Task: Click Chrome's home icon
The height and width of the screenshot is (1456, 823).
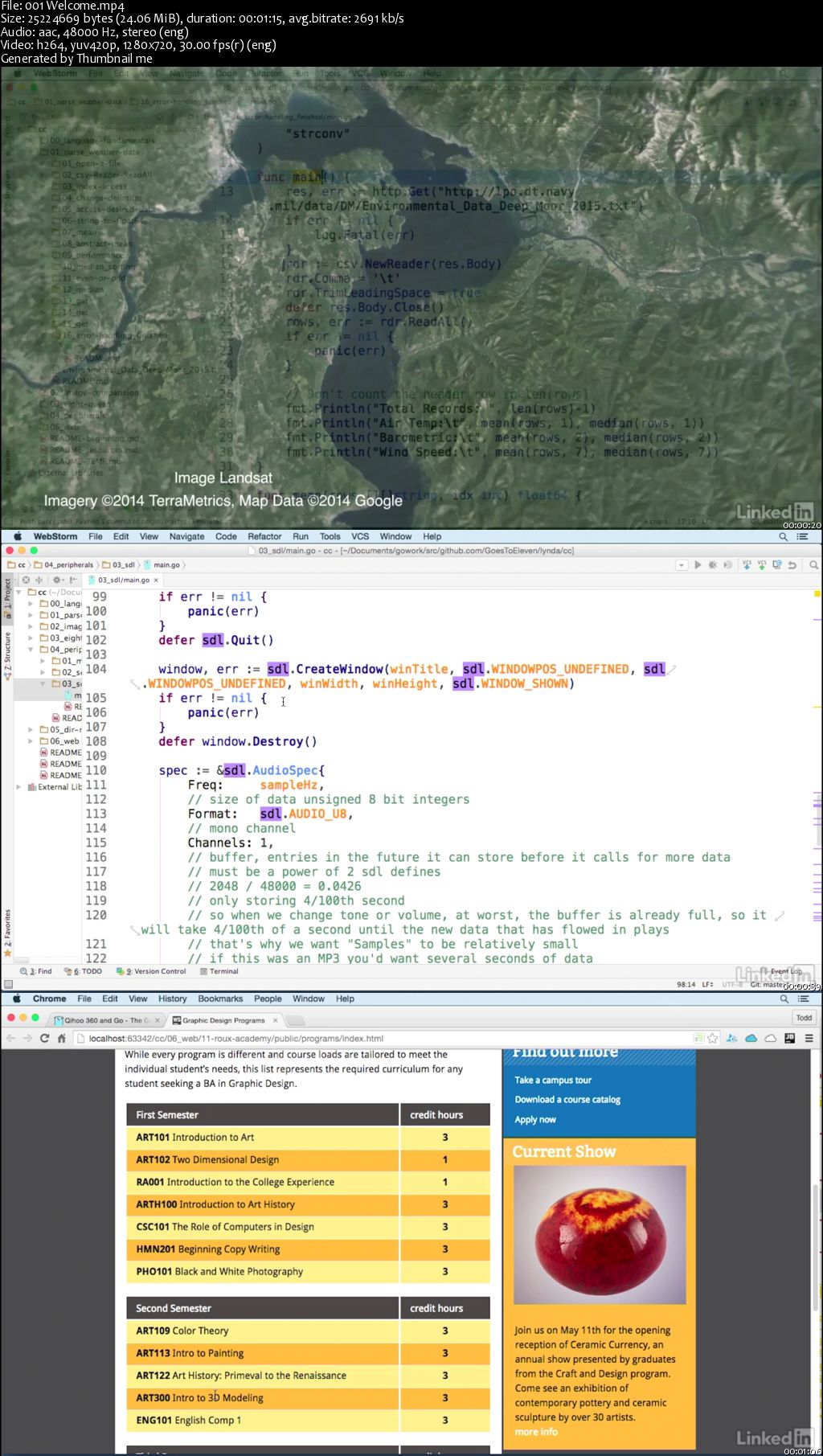Action: click(x=62, y=1038)
